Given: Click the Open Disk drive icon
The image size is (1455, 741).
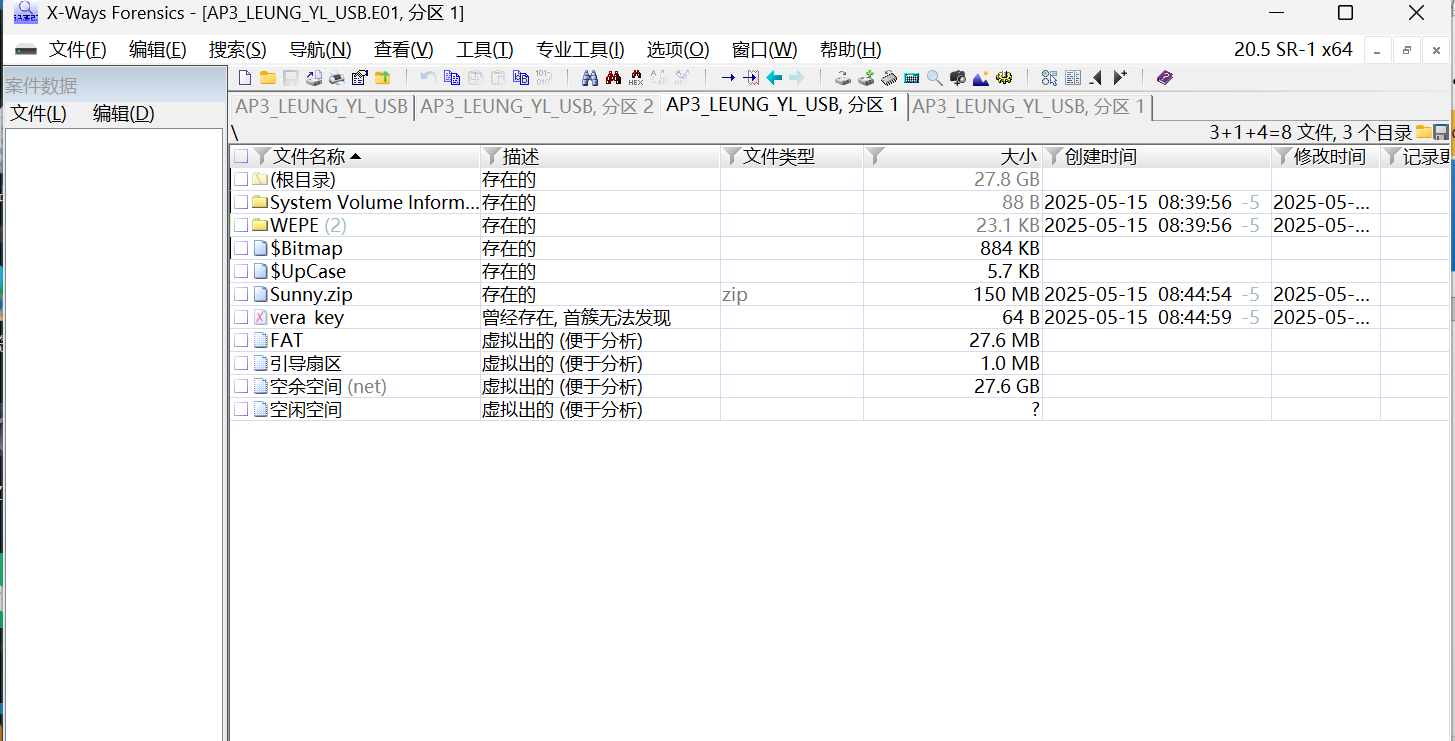Looking at the screenshot, I should (843, 78).
